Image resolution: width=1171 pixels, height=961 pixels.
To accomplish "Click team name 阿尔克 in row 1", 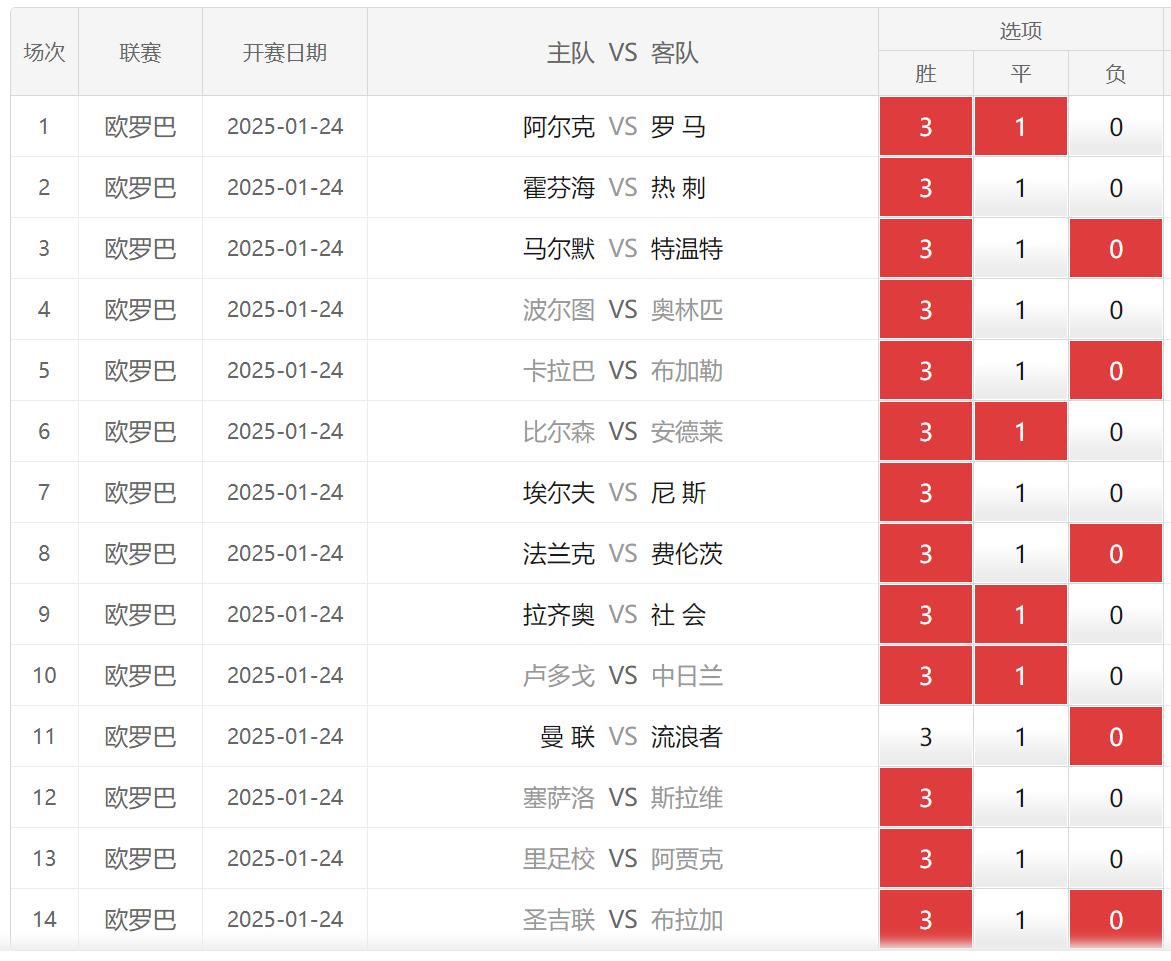I will coord(559,127).
